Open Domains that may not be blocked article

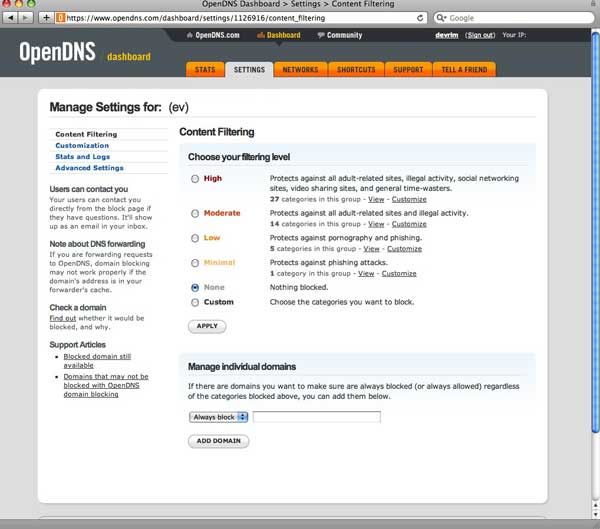point(106,385)
